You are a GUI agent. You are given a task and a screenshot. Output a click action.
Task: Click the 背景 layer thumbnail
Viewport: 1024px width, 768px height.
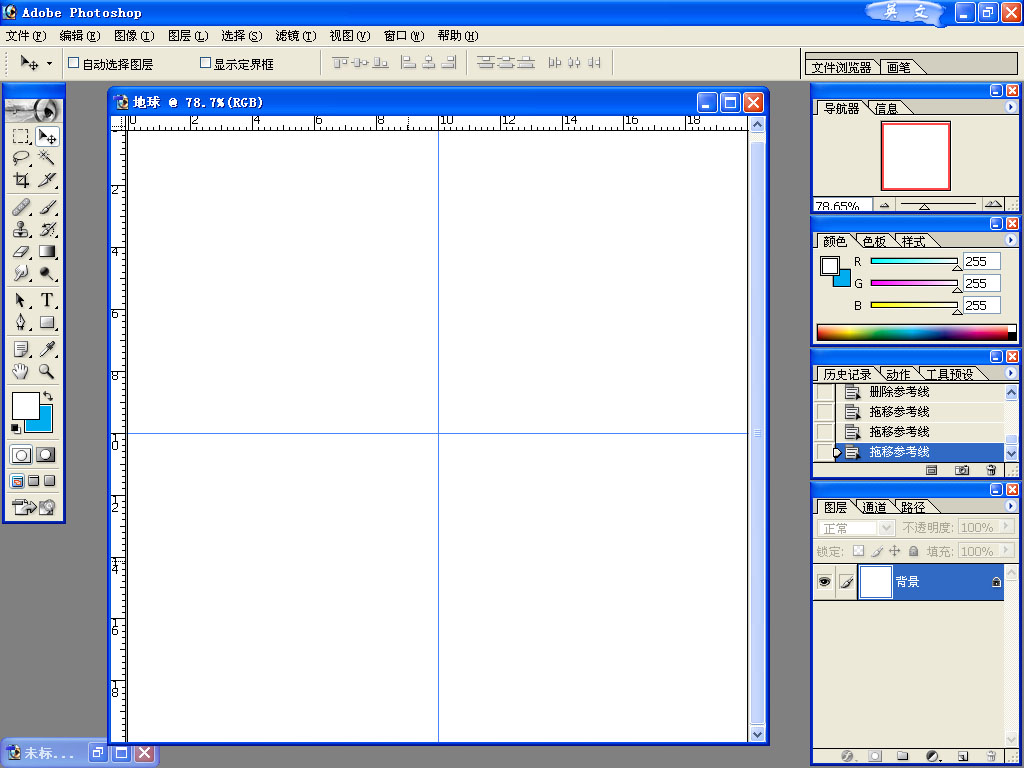click(x=875, y=581)
